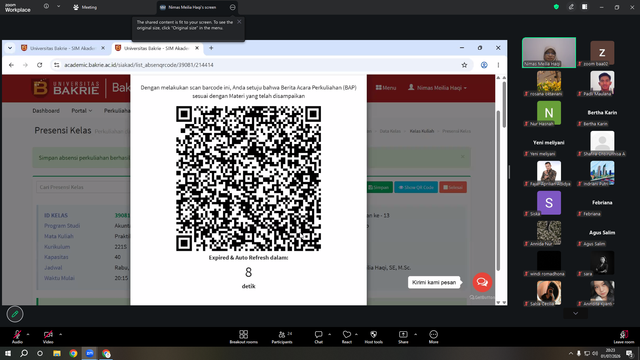Go back in the browser
The height and width of the screenshot is (360, 640).
point(11,65)
